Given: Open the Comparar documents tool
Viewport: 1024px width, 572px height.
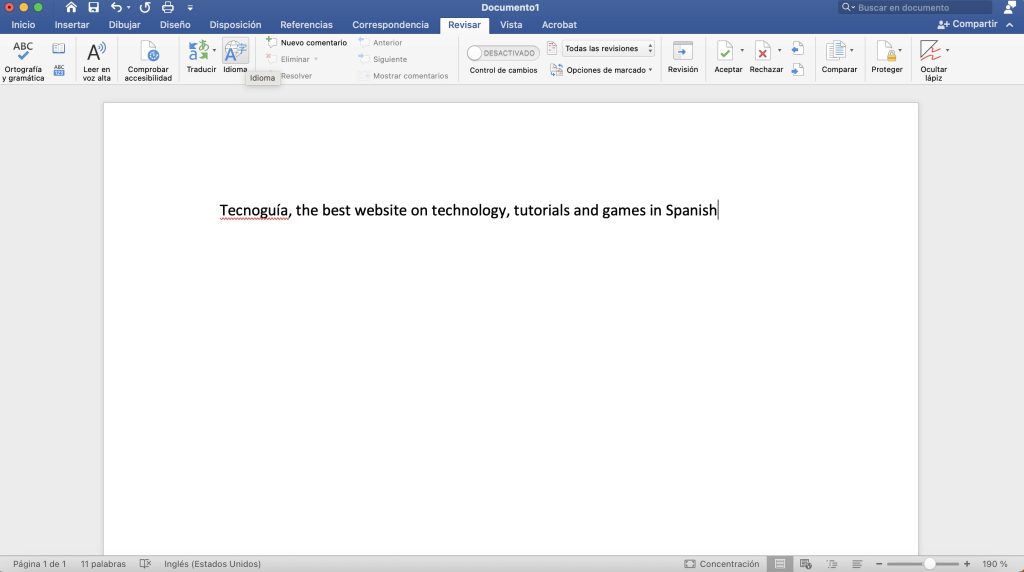Looking at the screenshot, I should [839, 57].
